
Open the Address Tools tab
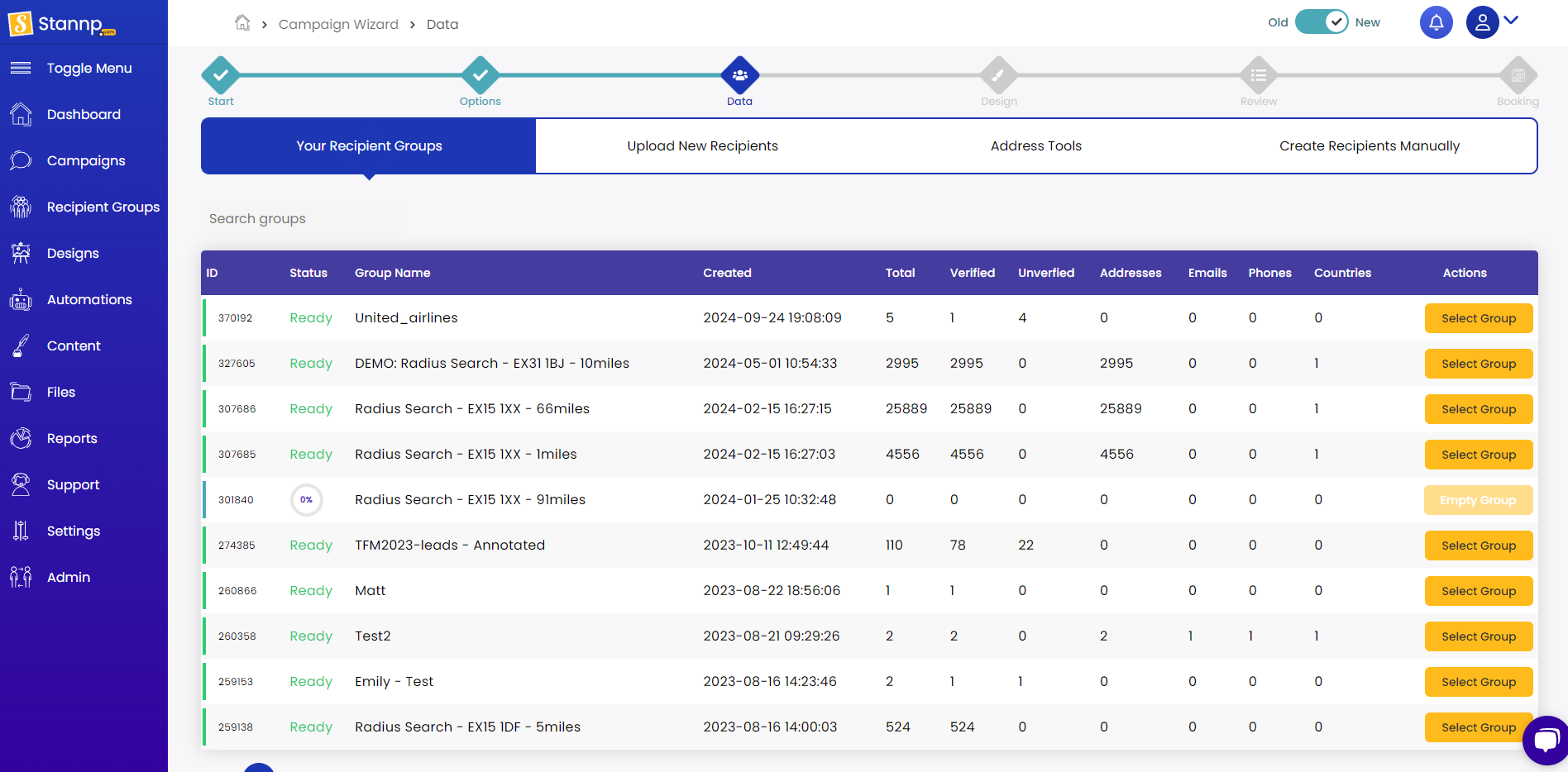click(1035, 146)
